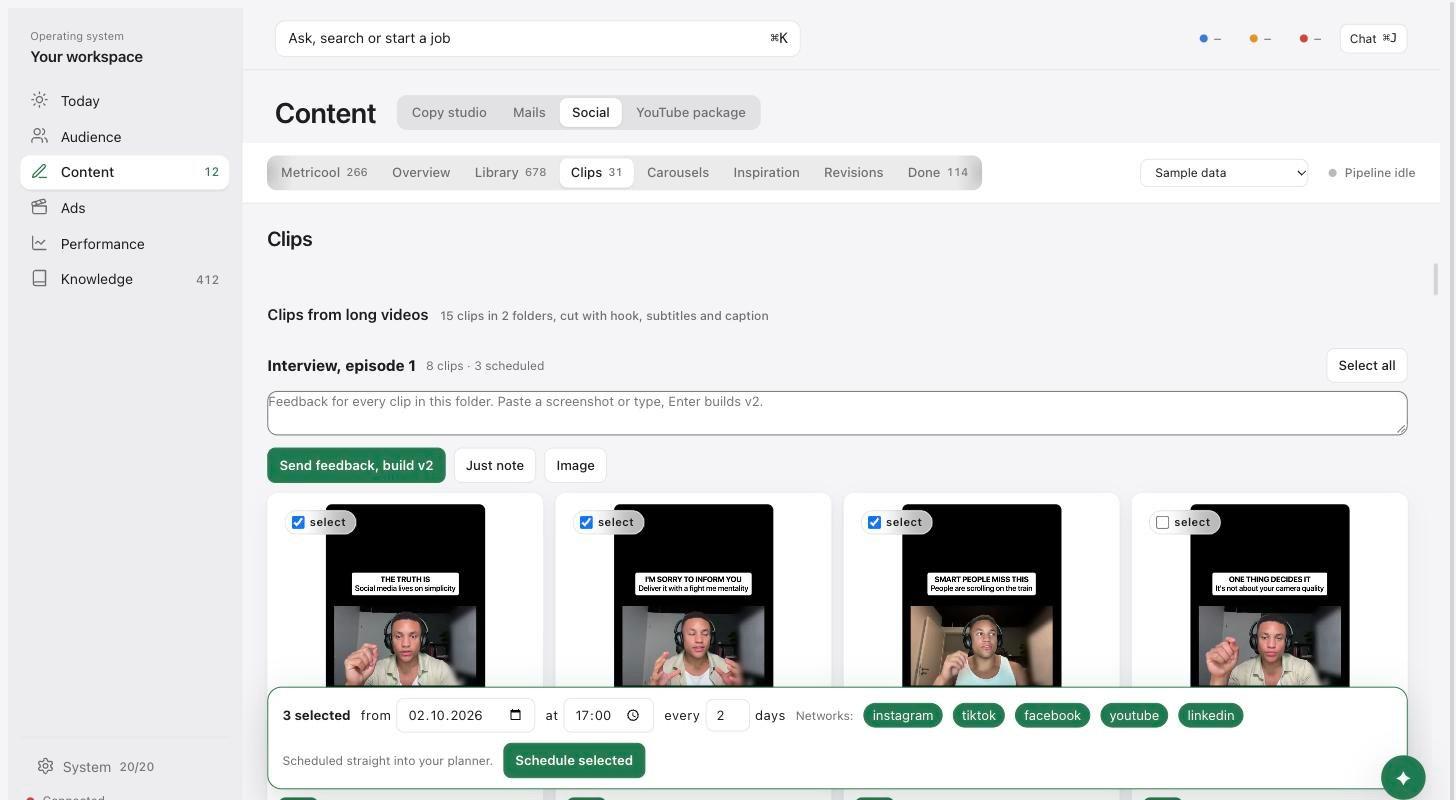Toggle the instagram network chip
This screenshot has width=1456, height=800.
[x=902, y=715]
